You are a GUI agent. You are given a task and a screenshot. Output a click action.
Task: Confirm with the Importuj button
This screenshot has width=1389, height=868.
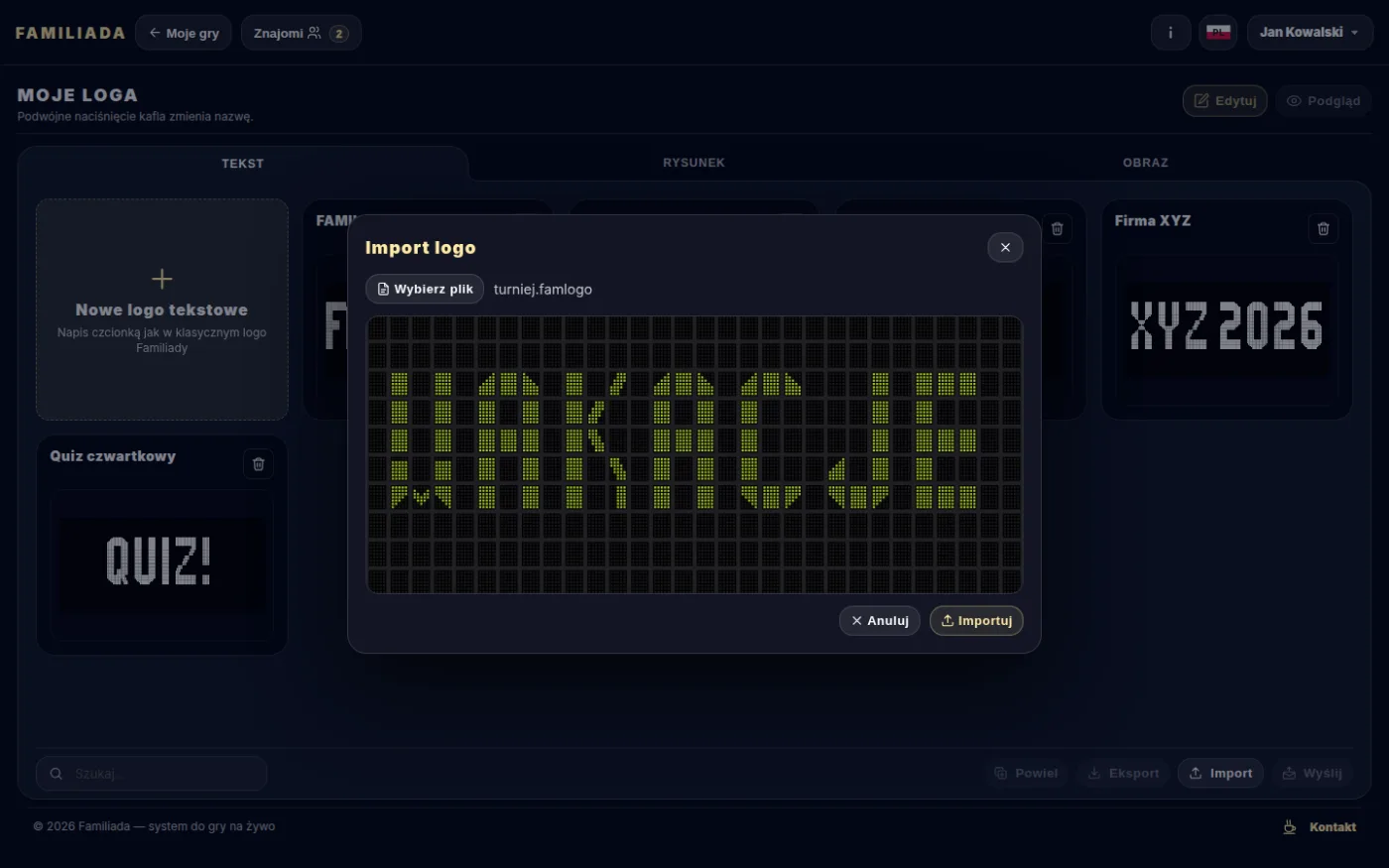coord(976,621)
